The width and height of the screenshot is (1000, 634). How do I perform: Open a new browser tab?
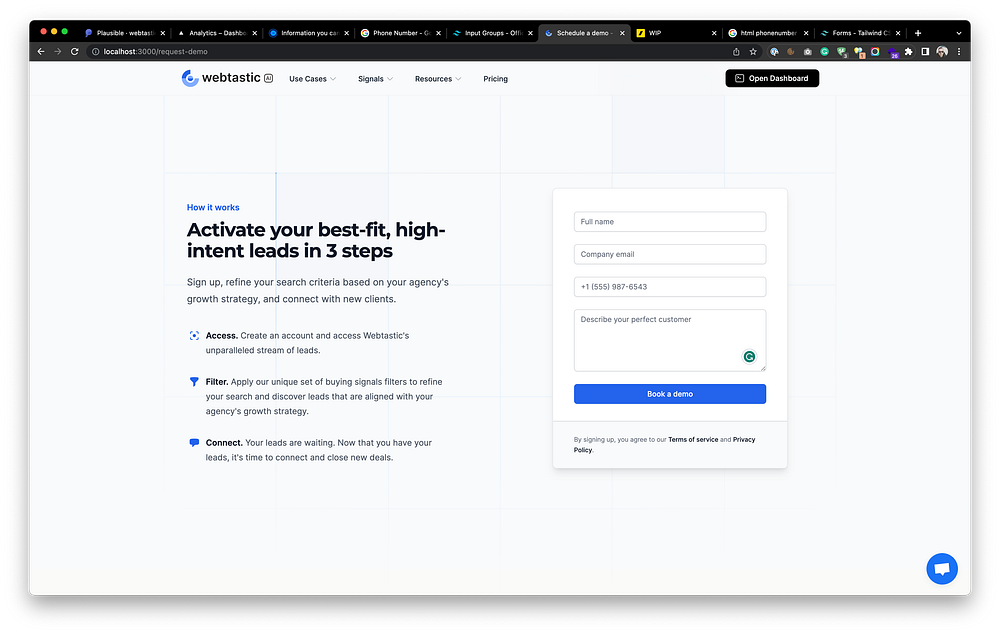click(x=918, y=33)
